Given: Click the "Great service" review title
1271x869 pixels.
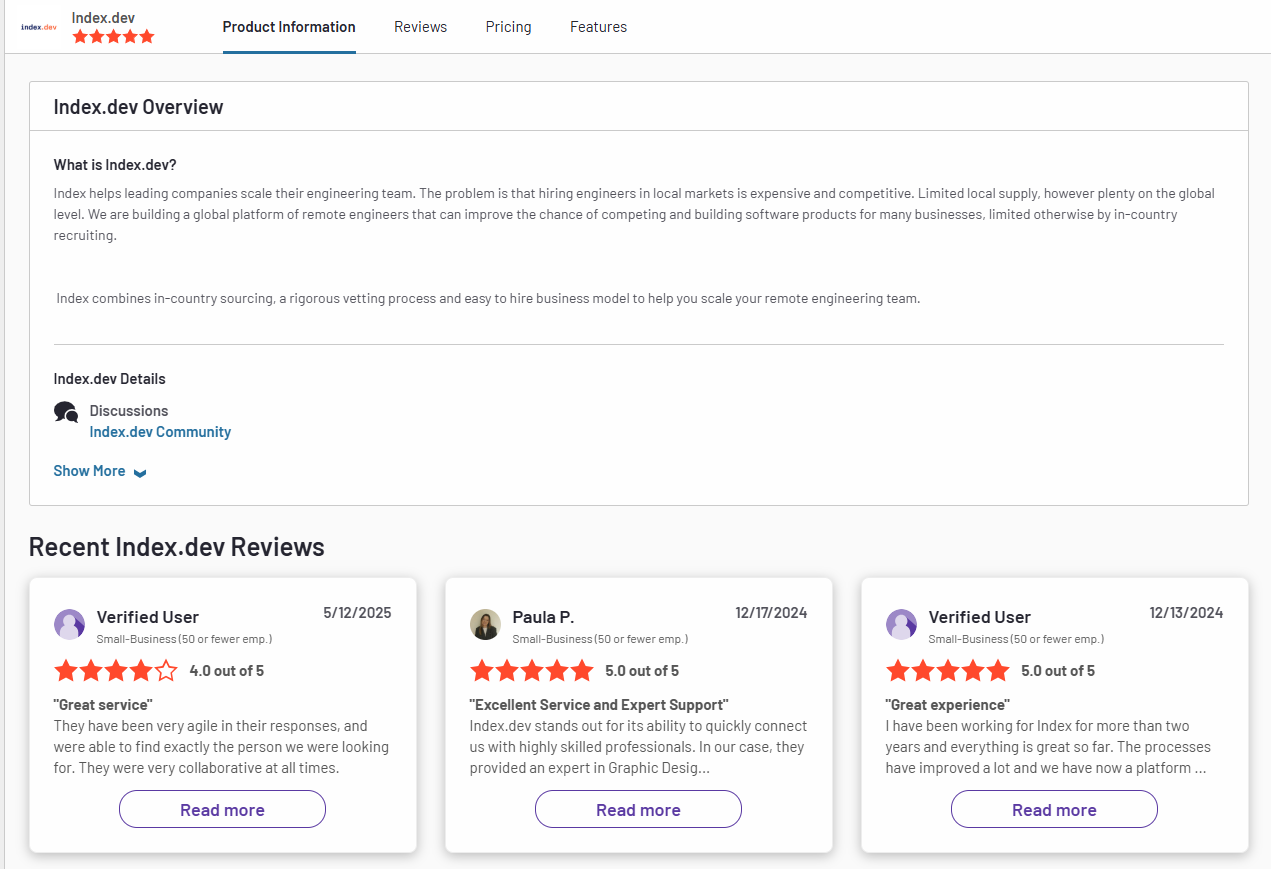Looking at the screenshot, I should click(x=103, y=705).
